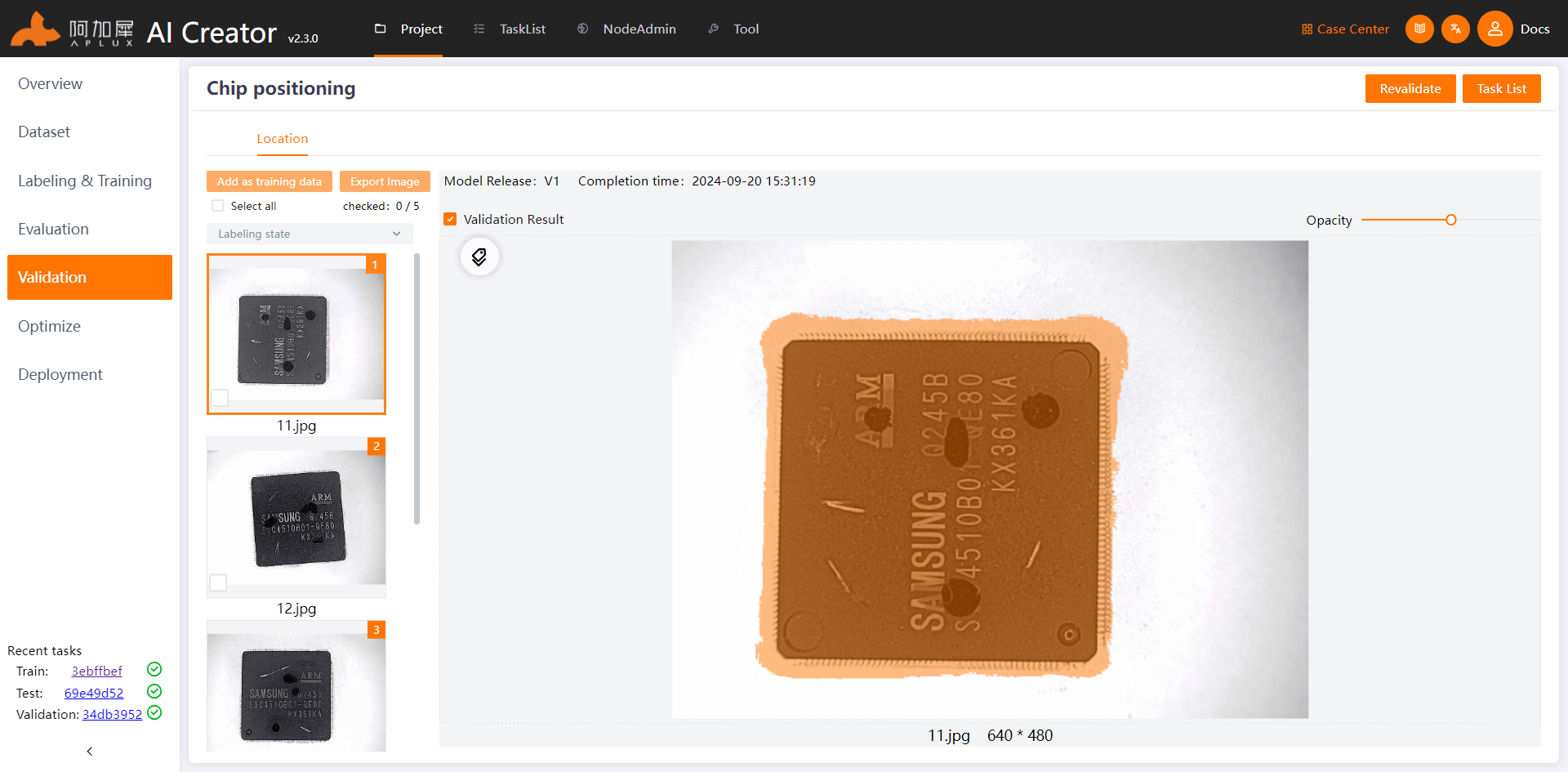Image resolution: width=1568 pixels, height=772 pixels.
Task: Click the language translate icon
Action: click(1455, 29)
